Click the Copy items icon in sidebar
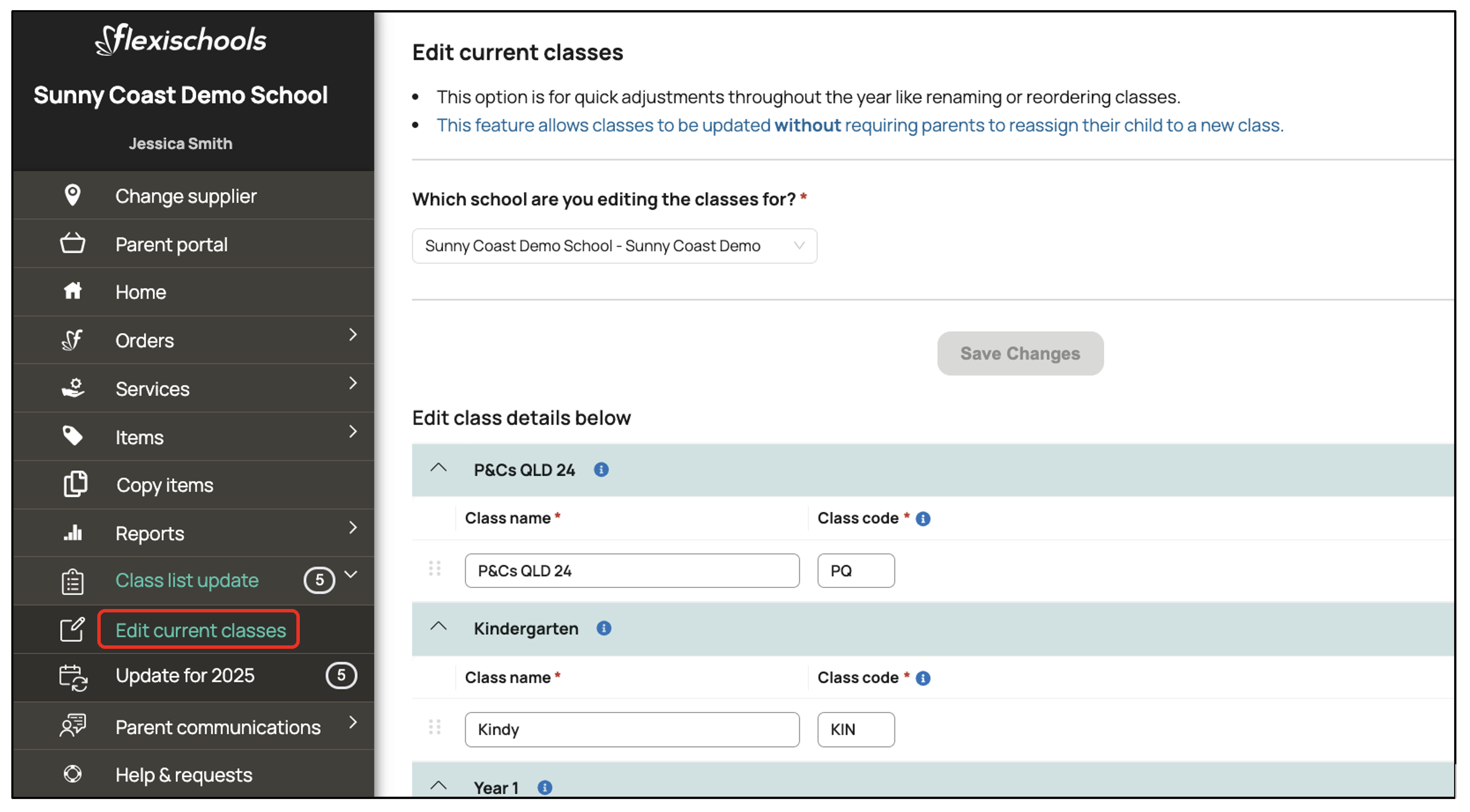 74,484
